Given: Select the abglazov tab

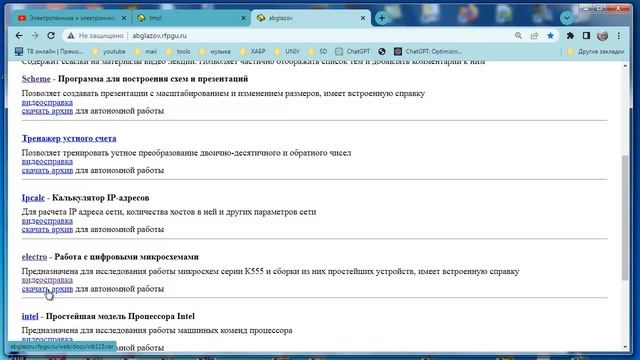Looking at the screenshot, I should 310,18.
